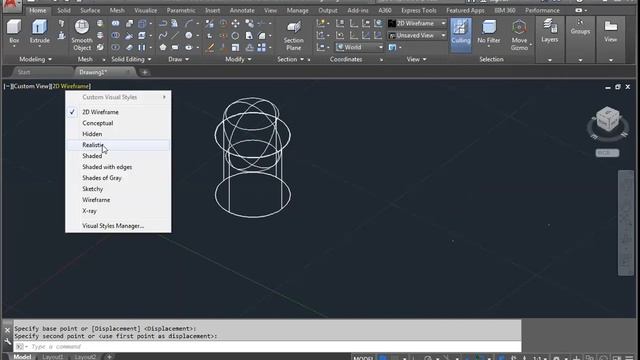The height and width of the screenshot is (360, 640).
Task: Open the Solid ribbon tab
Action: click(x=64, y=10)
